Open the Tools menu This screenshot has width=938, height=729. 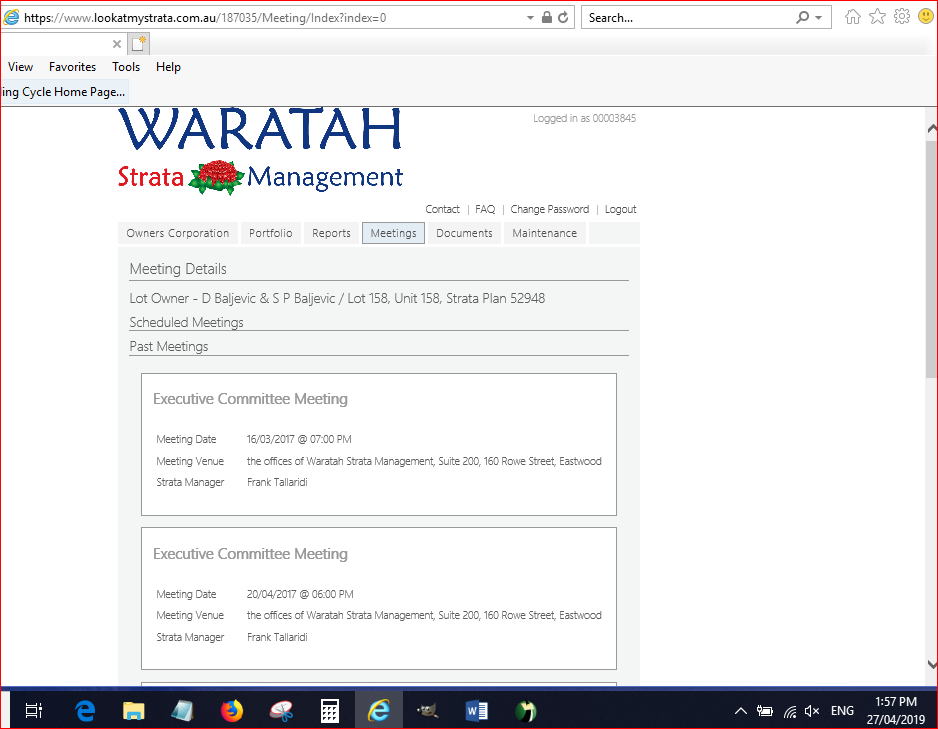(x=126, y=67)
